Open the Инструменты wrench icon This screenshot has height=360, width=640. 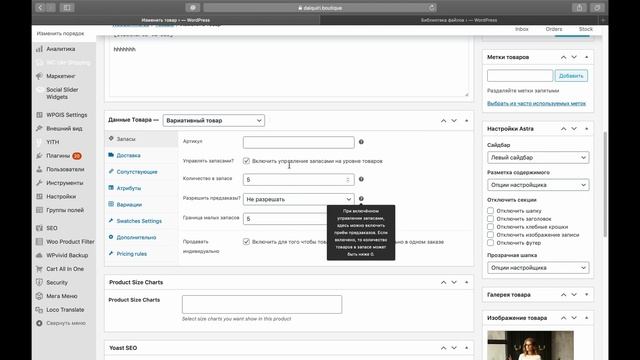39,183
